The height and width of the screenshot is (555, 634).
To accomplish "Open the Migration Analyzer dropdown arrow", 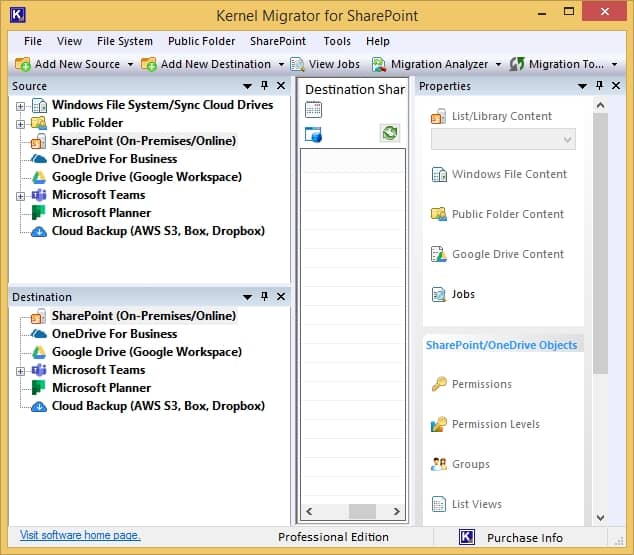I will [499, 64].
